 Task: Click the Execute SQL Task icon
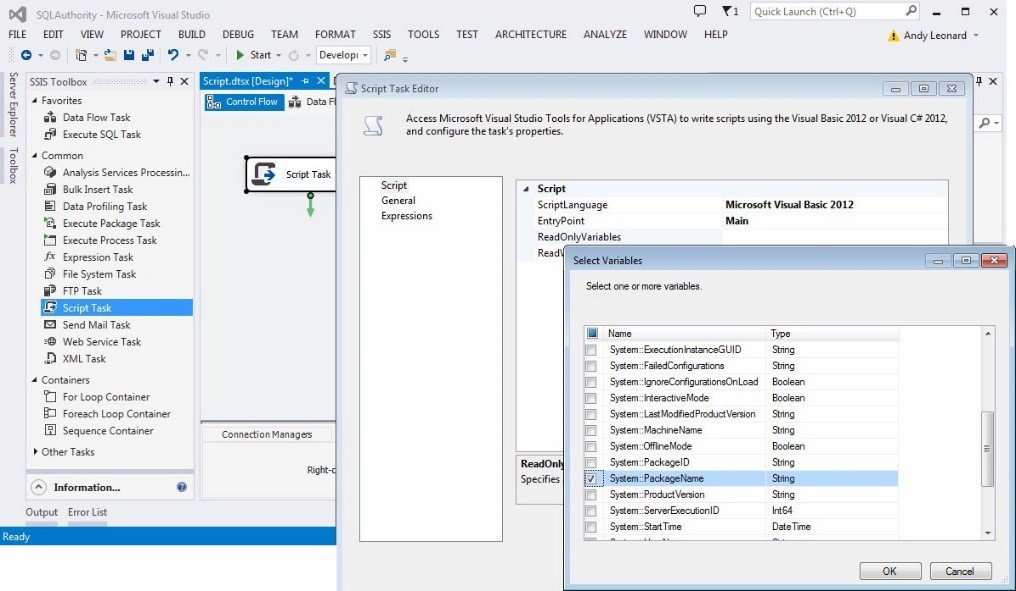50,134
